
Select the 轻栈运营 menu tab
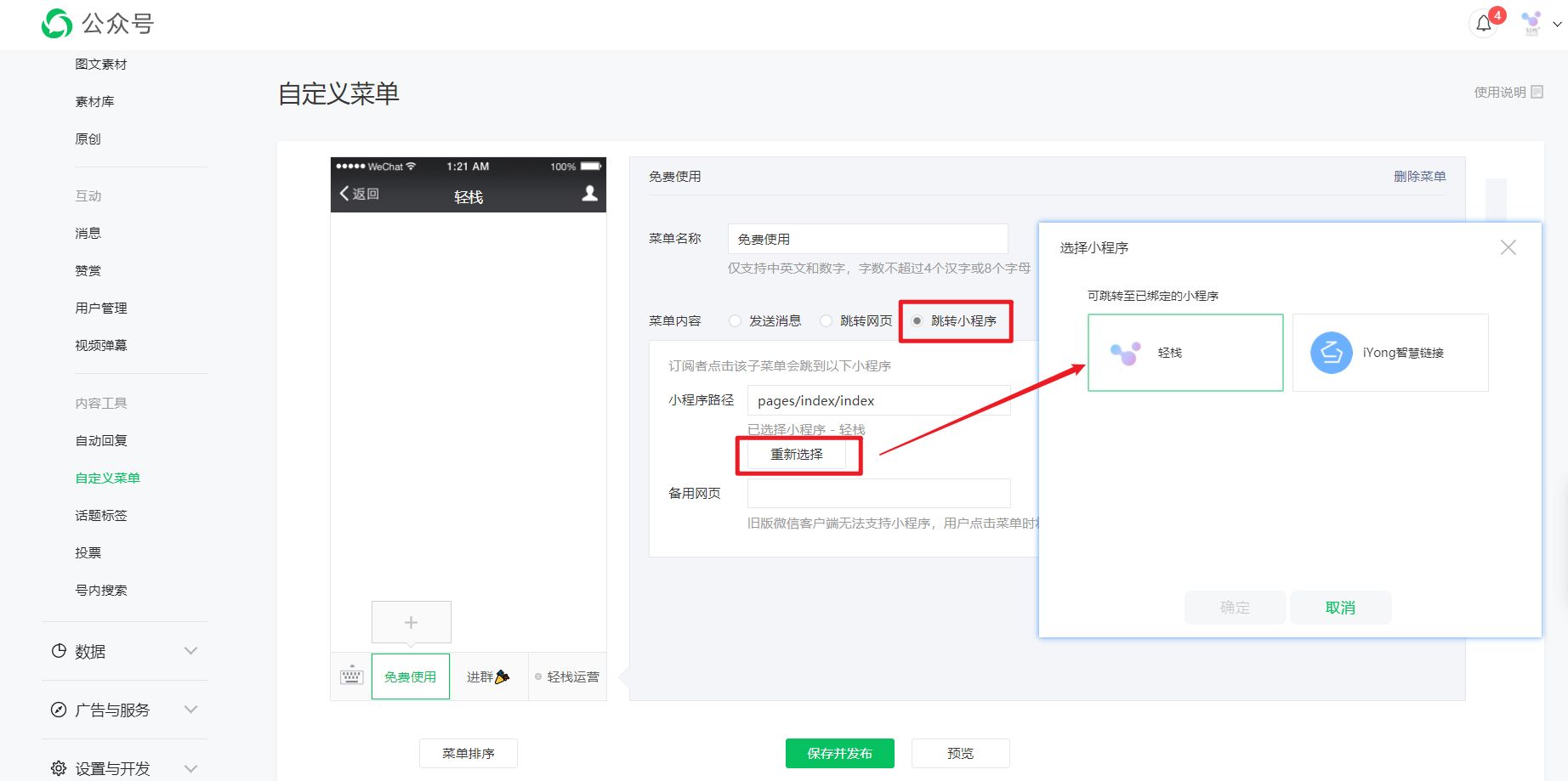coord(567,676)
